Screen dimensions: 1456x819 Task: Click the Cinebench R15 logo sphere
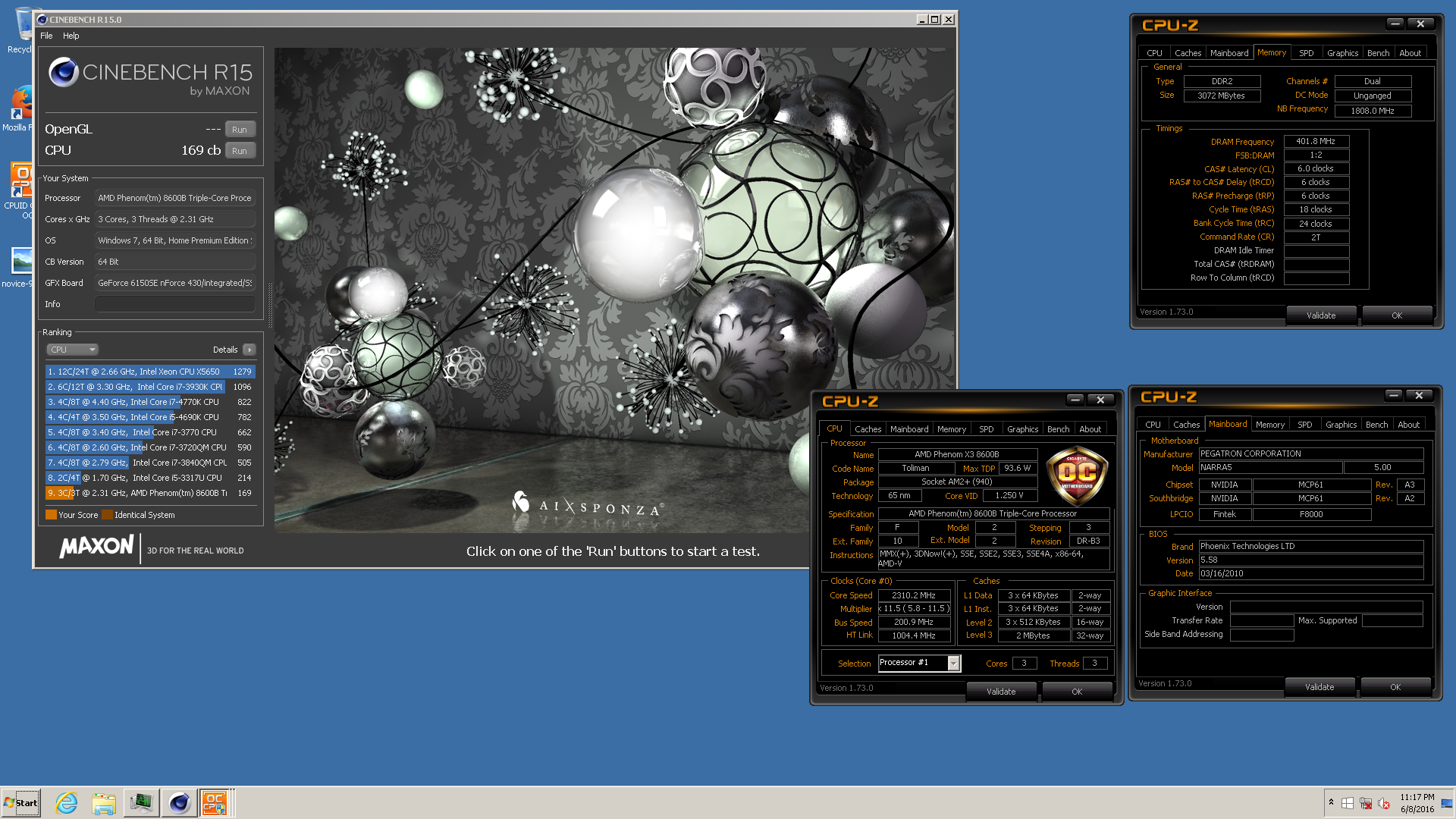coord(64,73)
